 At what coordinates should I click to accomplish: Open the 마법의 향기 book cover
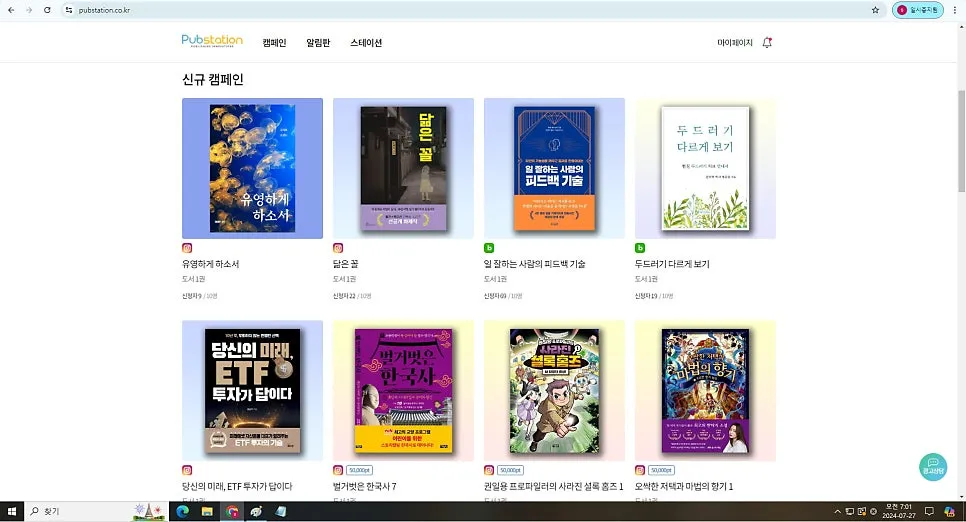705,391
